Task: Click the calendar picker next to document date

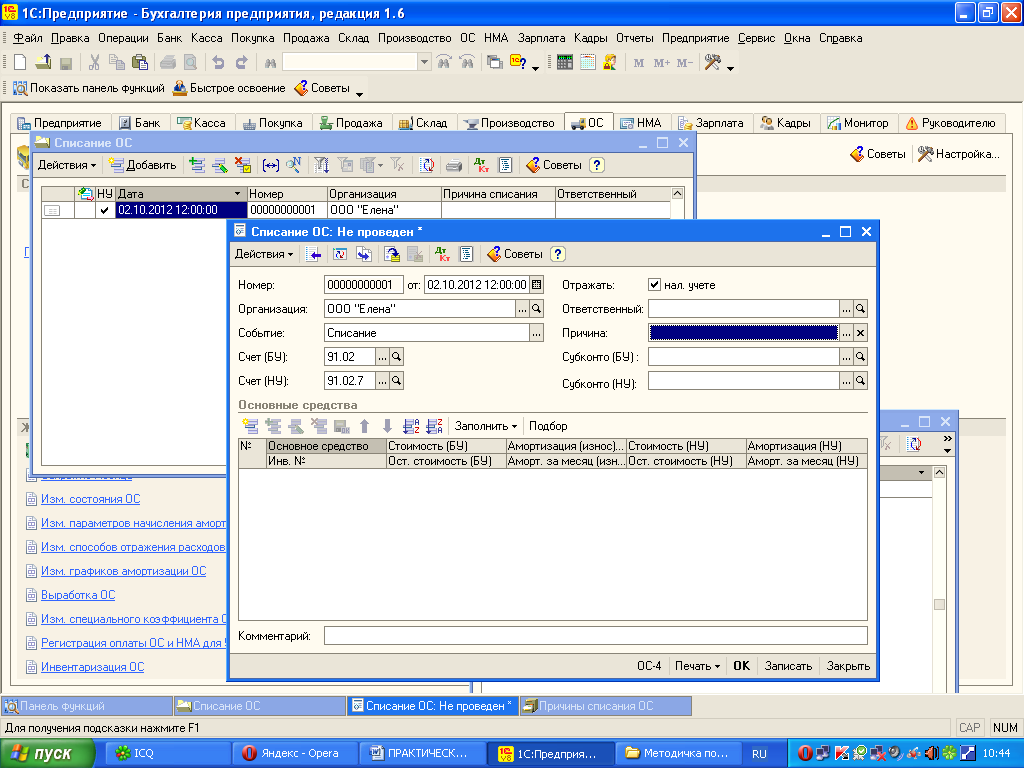Action: pos(537,285)
